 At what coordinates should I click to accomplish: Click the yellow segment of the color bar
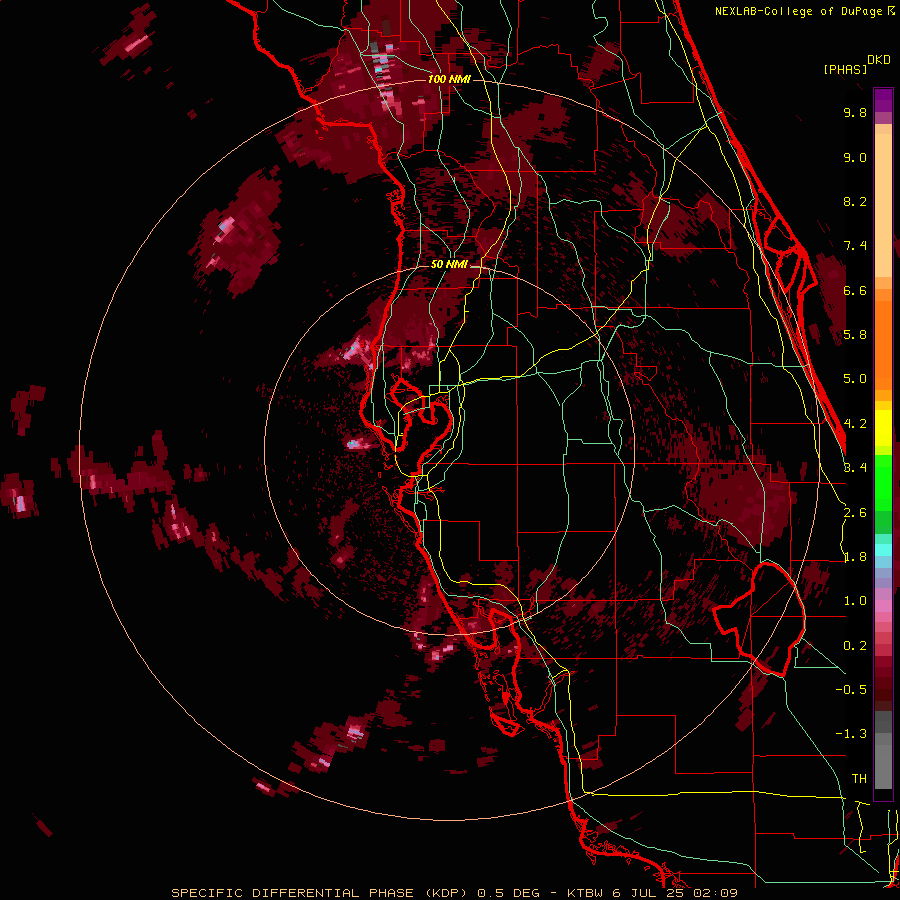[x=883, y=428]
